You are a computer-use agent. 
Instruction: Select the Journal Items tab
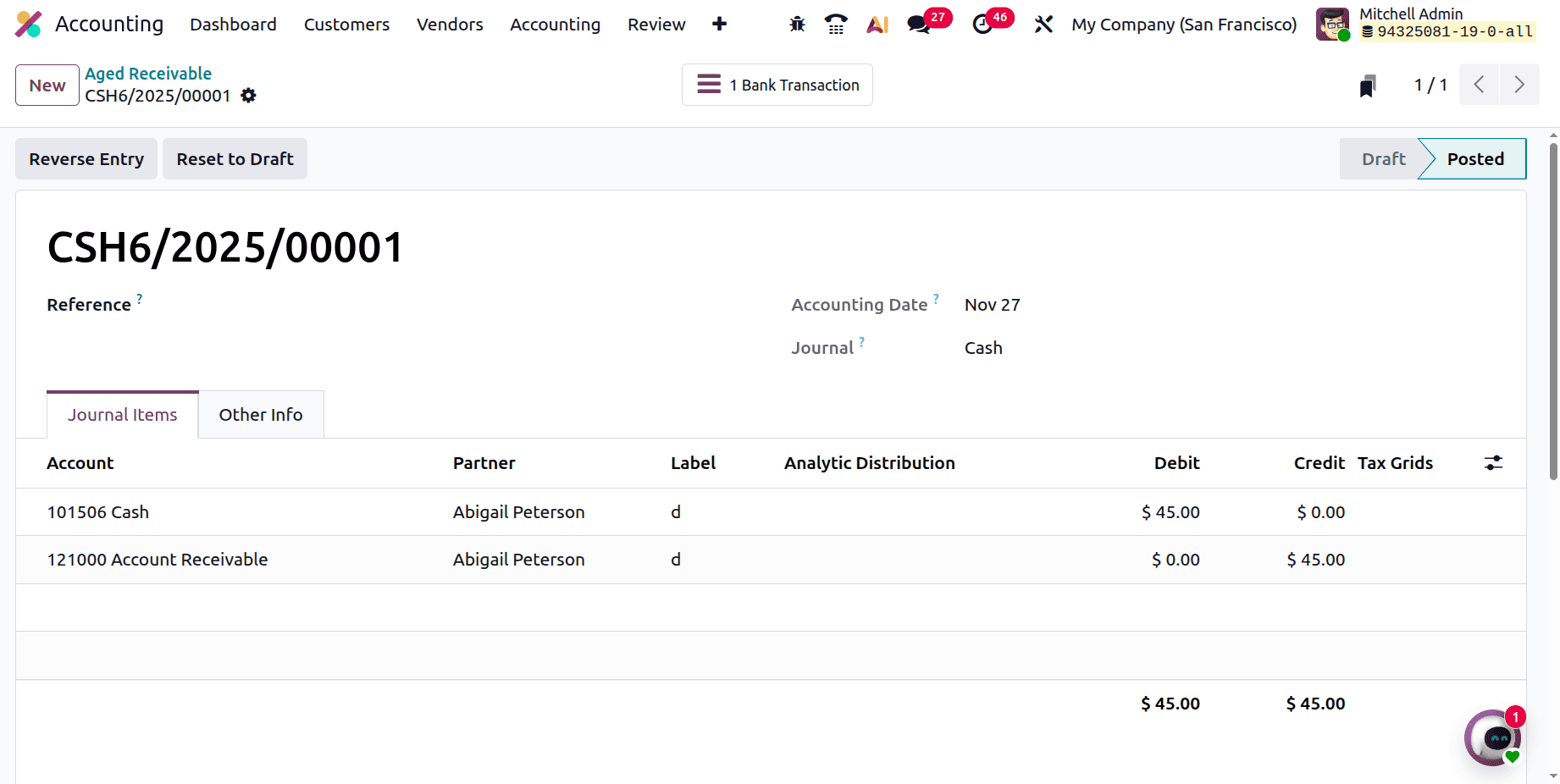click(123, 415)
